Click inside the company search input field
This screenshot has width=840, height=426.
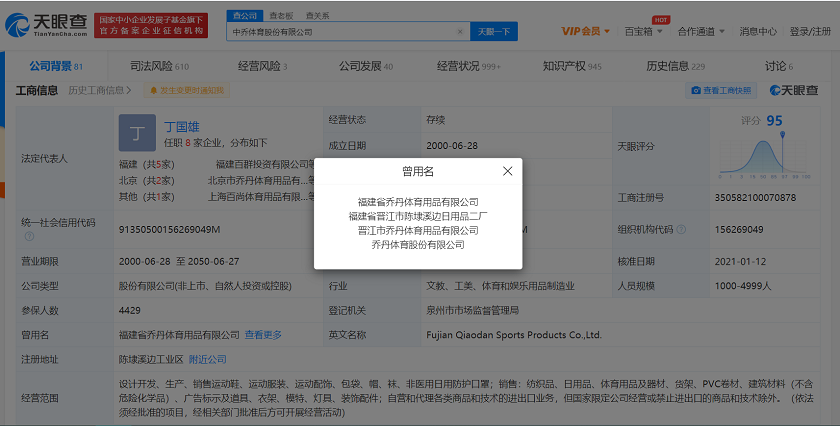tap(340, 32)
